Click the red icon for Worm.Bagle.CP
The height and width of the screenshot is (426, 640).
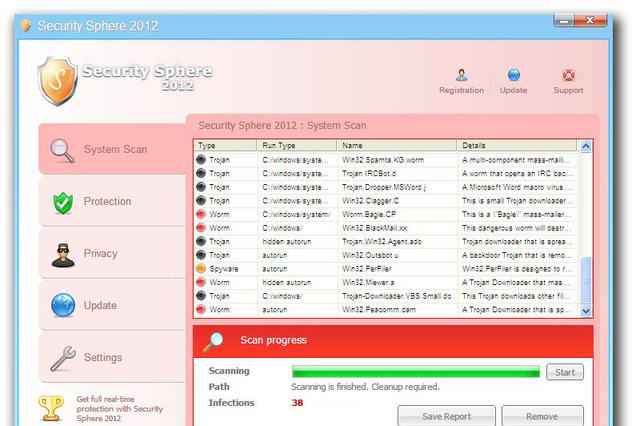pos(201,214)
